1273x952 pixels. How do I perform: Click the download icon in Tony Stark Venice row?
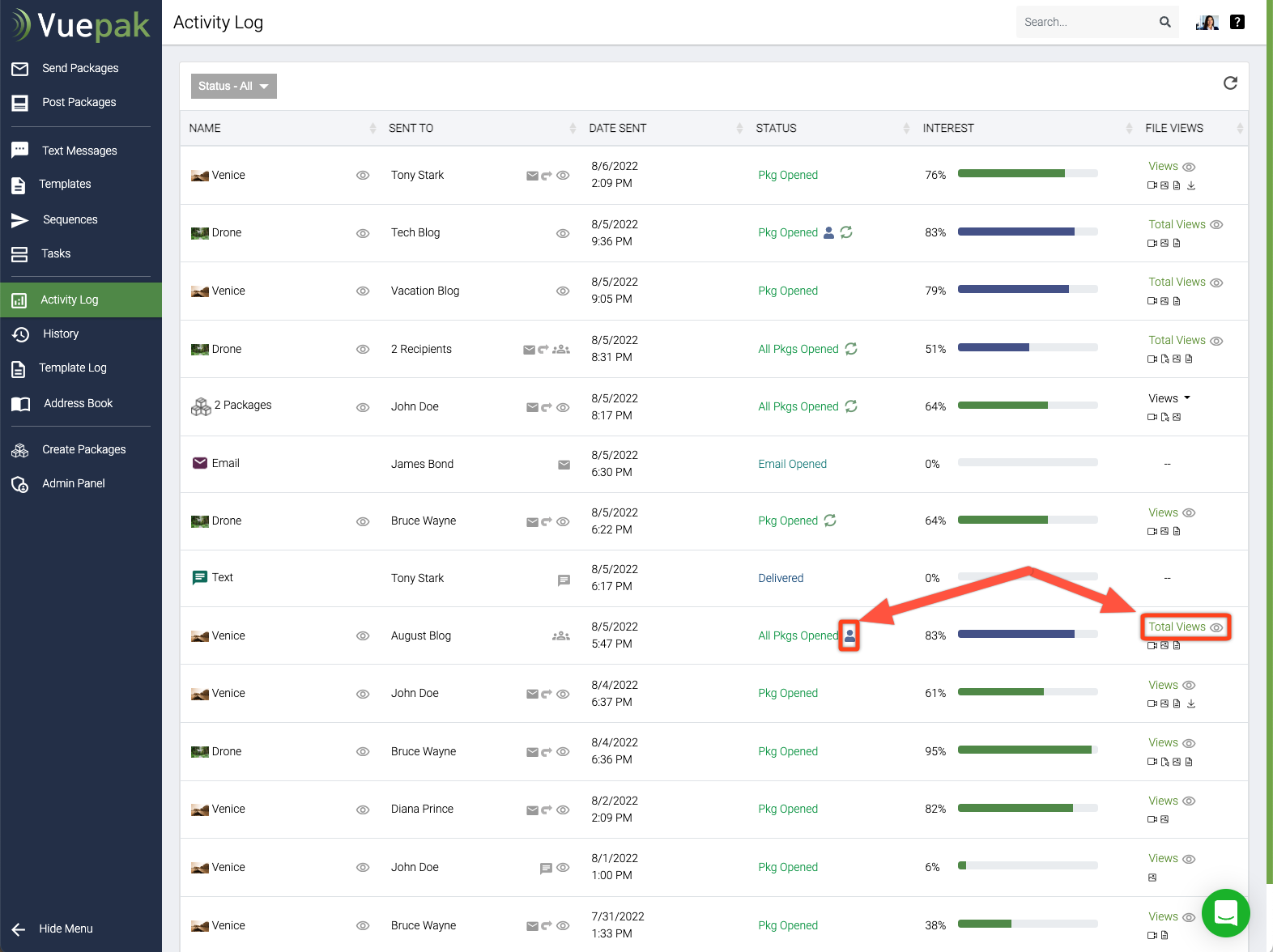point(1191,185)
